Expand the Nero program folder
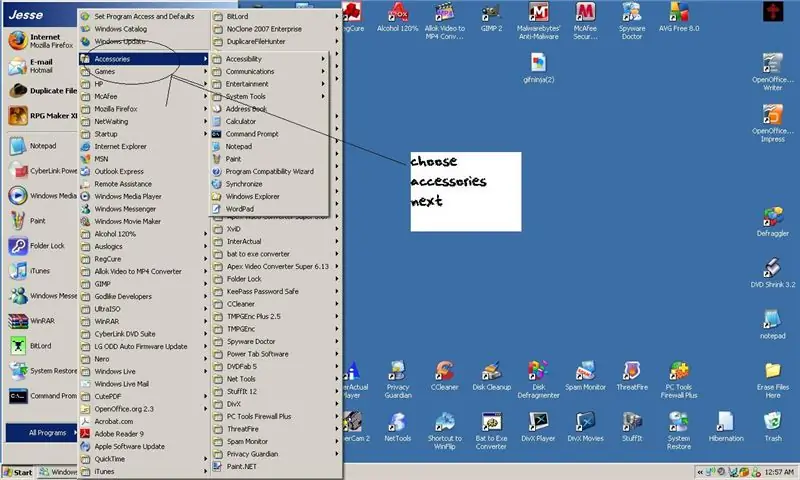800x480 pixels. tap(144, 359)
